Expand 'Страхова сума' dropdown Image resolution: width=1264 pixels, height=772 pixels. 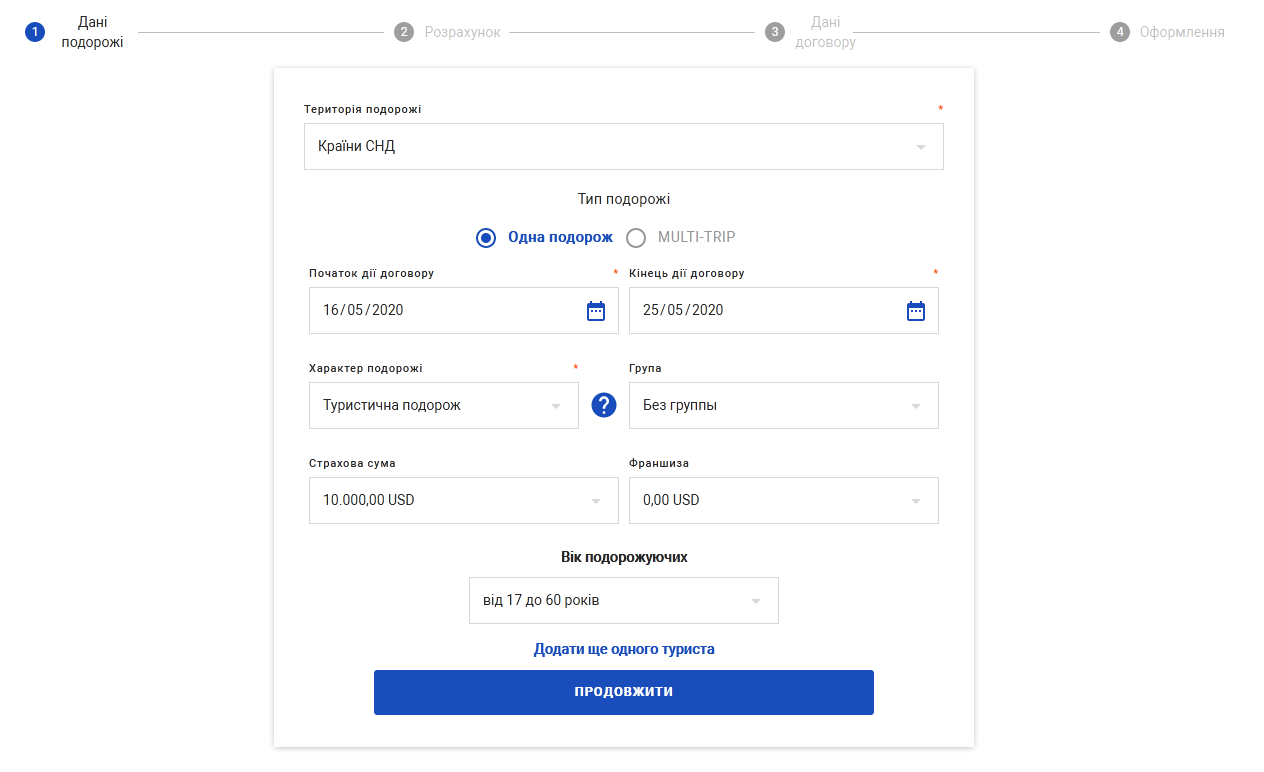point(463,500)
